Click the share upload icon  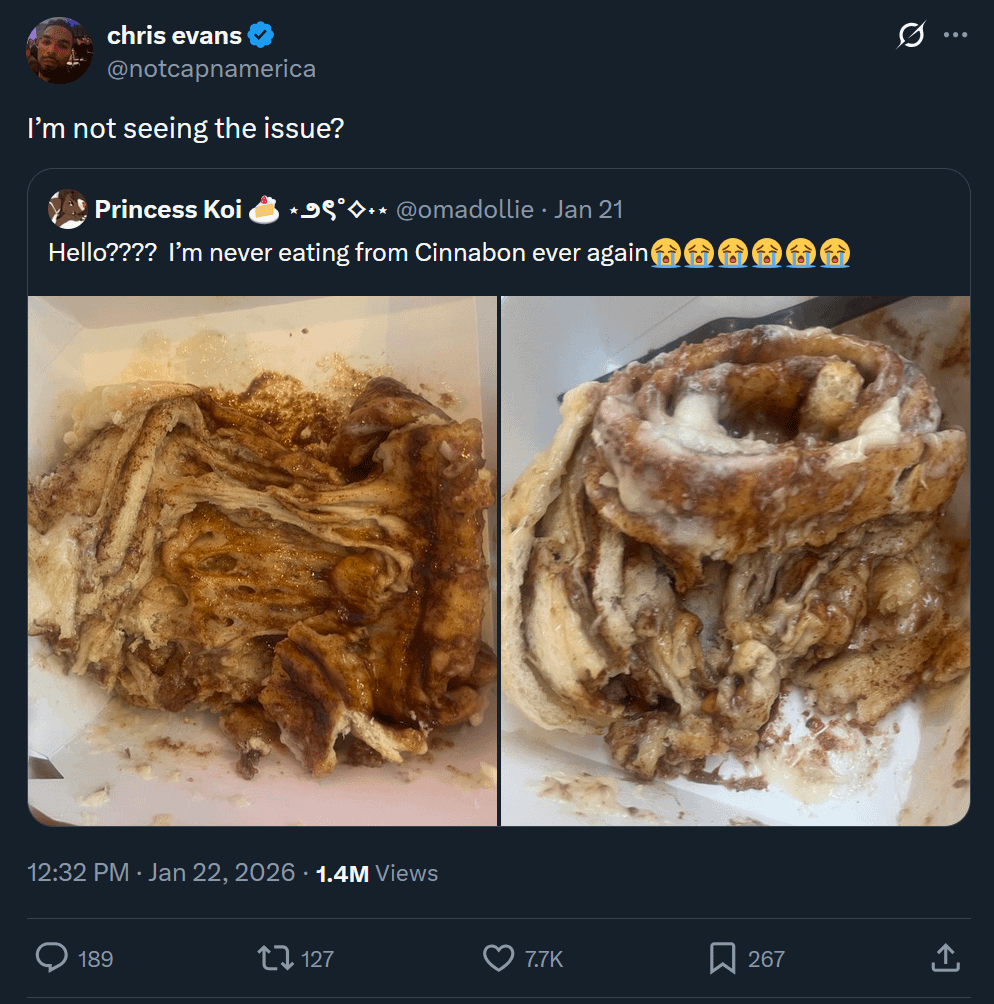(x=945, y=958)
